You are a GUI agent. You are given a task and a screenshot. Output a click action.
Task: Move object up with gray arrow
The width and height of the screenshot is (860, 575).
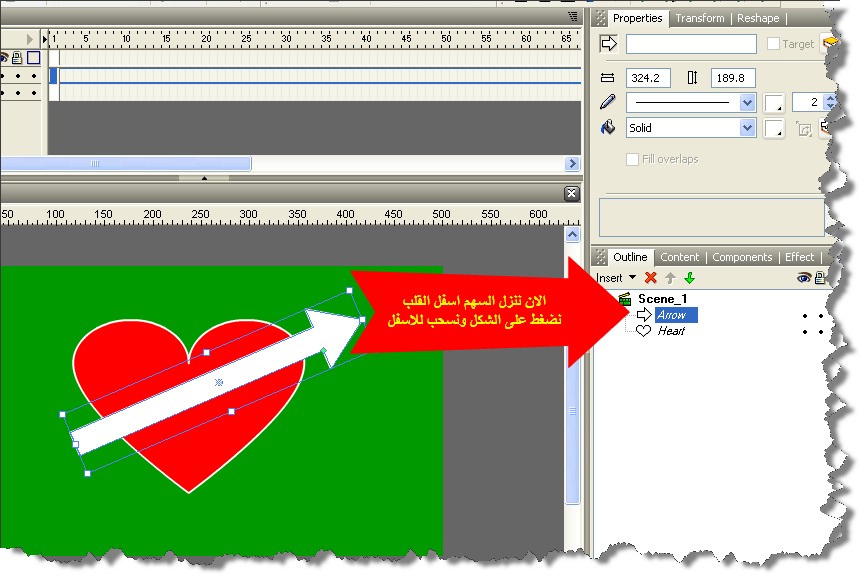point(670,278)
